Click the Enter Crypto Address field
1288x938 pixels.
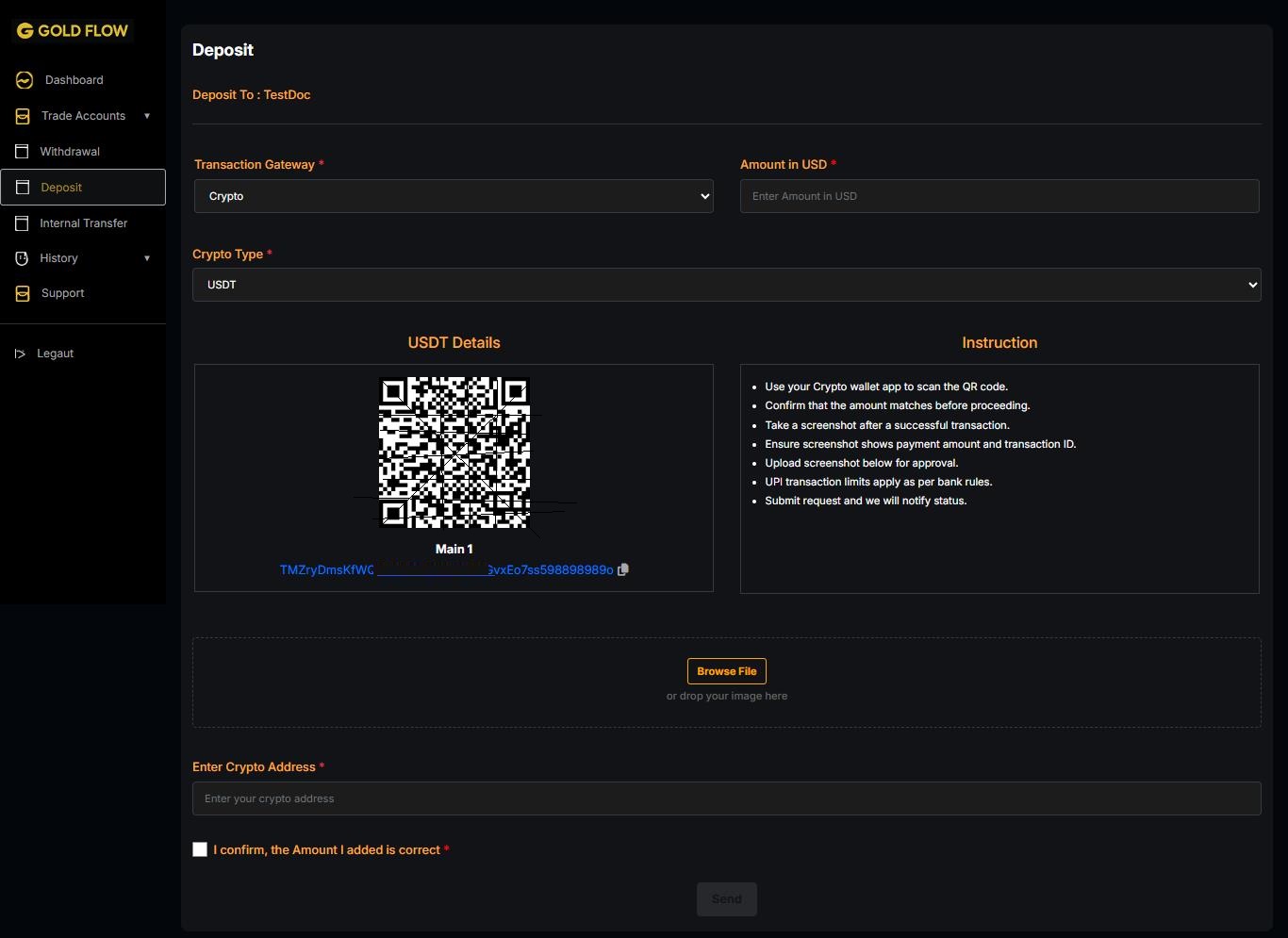coord(726,798)
